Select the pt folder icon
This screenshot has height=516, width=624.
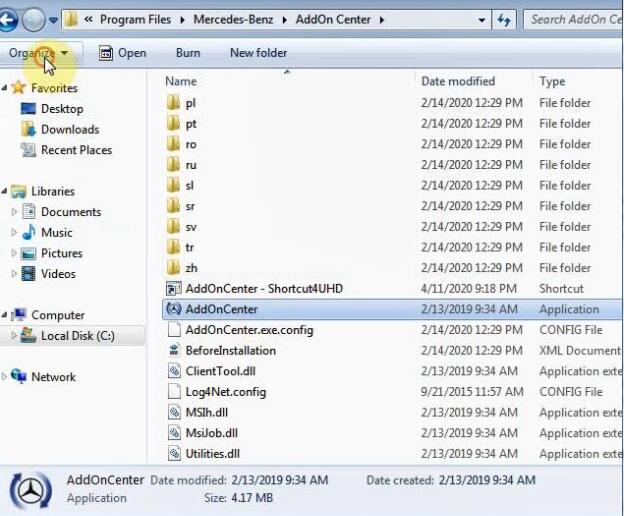point(173,123)
